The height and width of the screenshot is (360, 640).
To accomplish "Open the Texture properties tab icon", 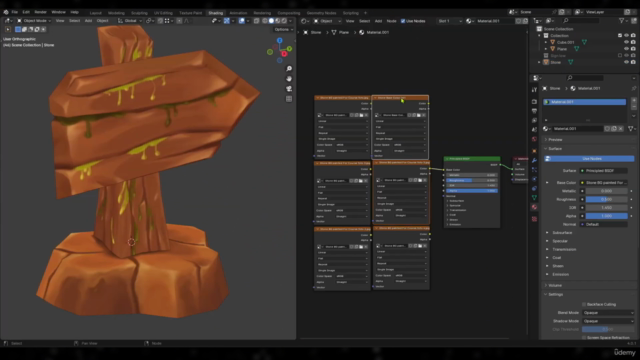I will [534, 219].
